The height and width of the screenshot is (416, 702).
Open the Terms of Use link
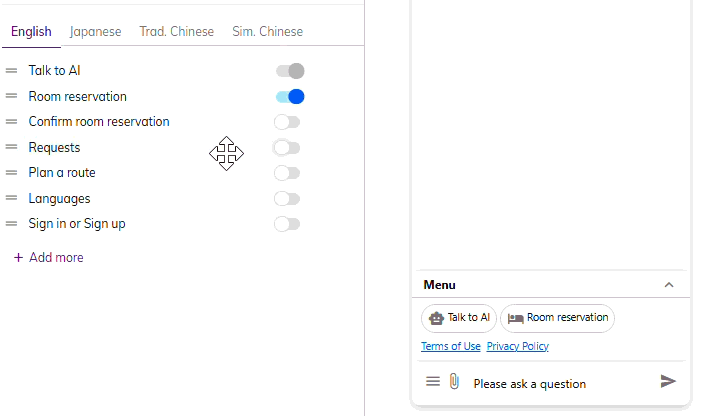pos(451,346)
